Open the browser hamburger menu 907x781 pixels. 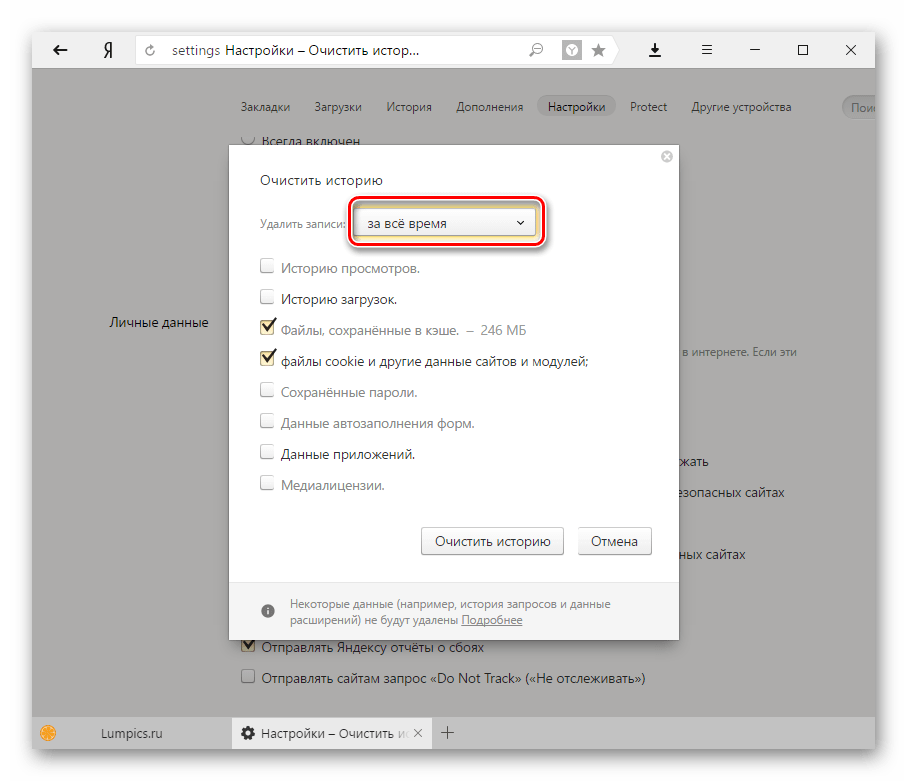(706, 50)
